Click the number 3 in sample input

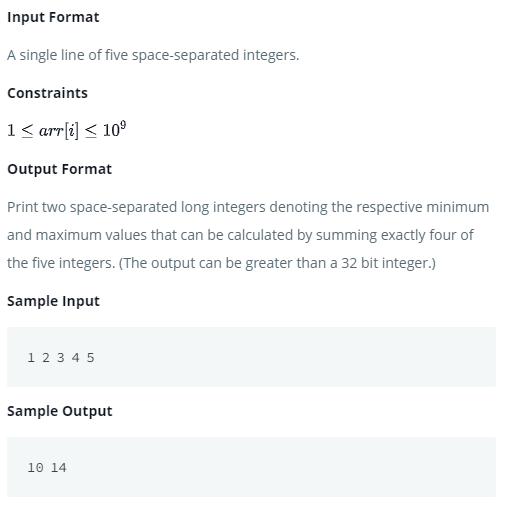point(60,358)
